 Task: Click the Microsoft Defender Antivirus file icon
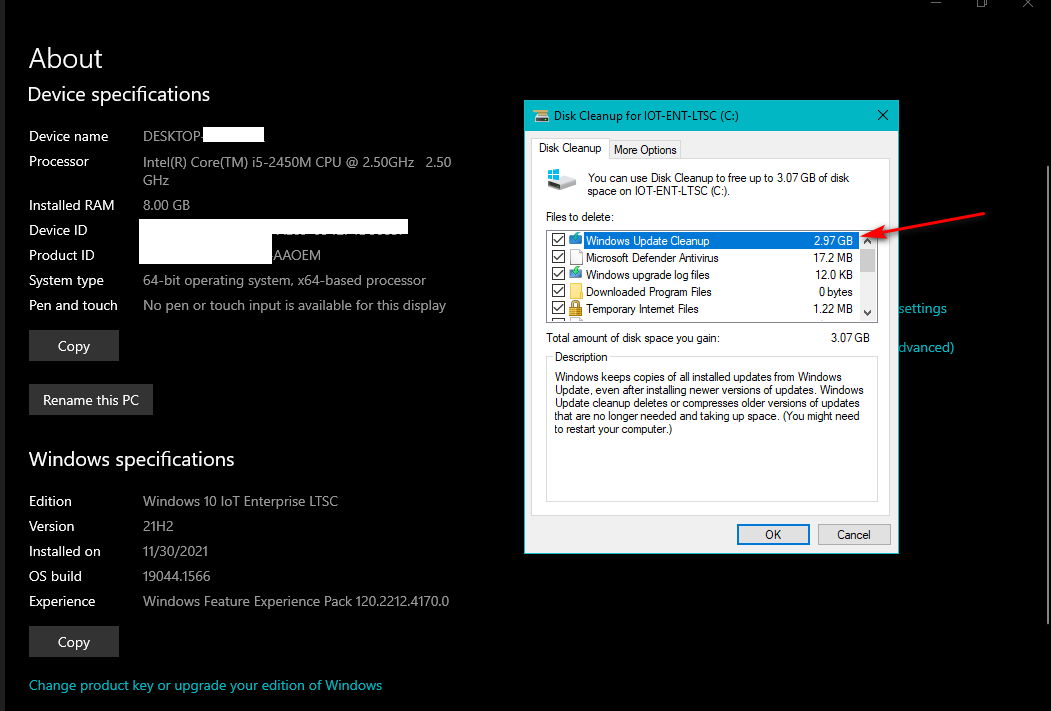(576, 257)
